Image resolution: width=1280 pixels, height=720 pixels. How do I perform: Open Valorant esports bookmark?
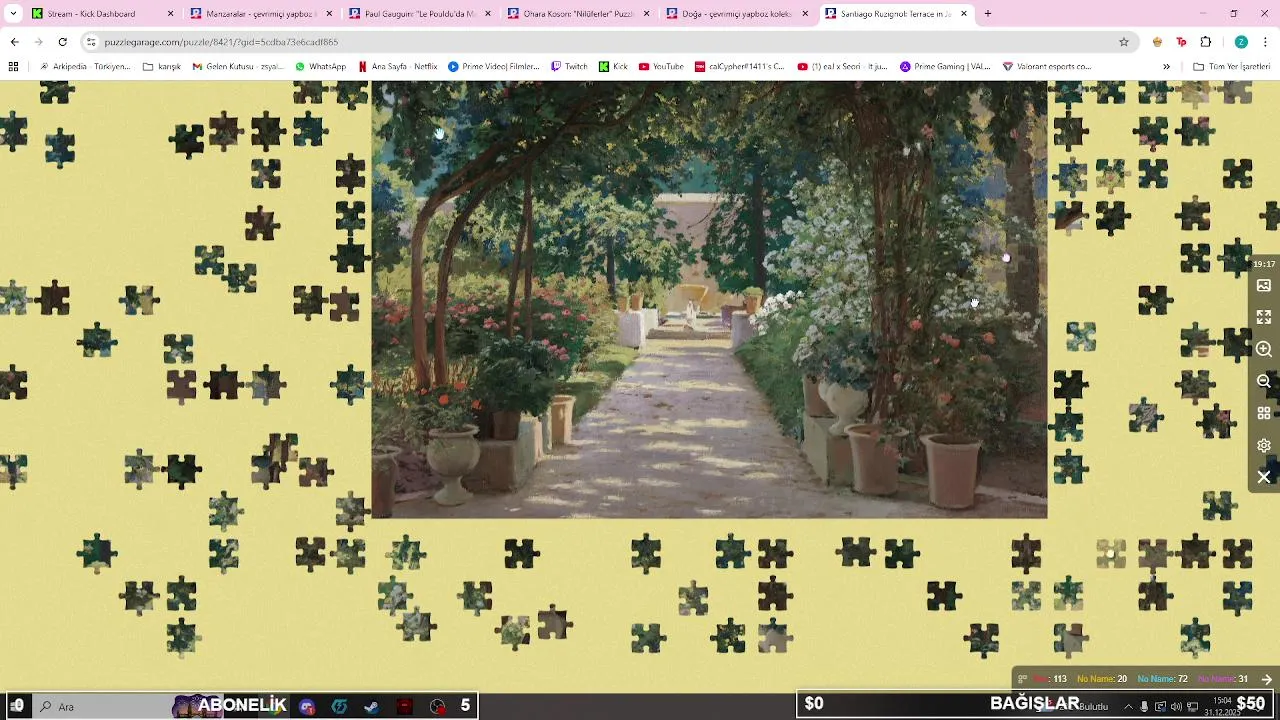[x=1047, y=67]
